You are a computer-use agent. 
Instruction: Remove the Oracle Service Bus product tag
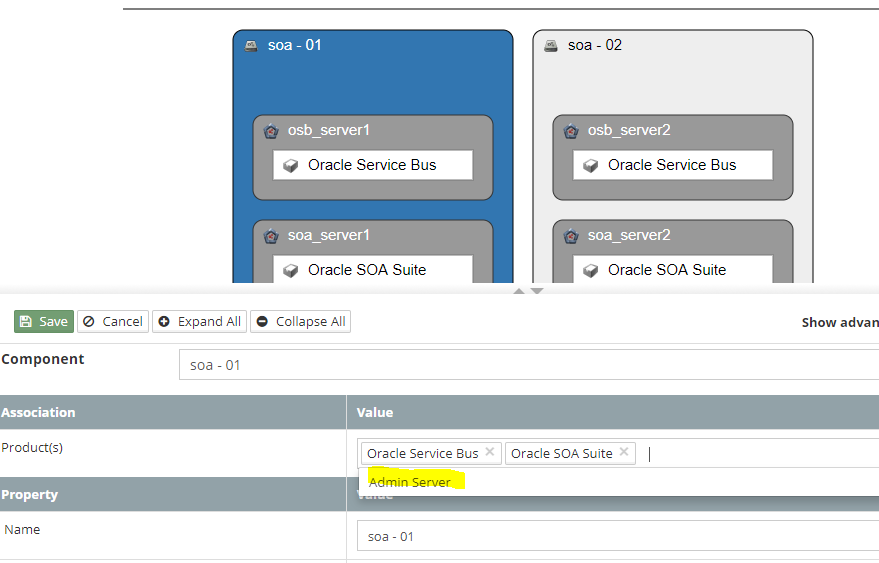click(x=489, y=452)
